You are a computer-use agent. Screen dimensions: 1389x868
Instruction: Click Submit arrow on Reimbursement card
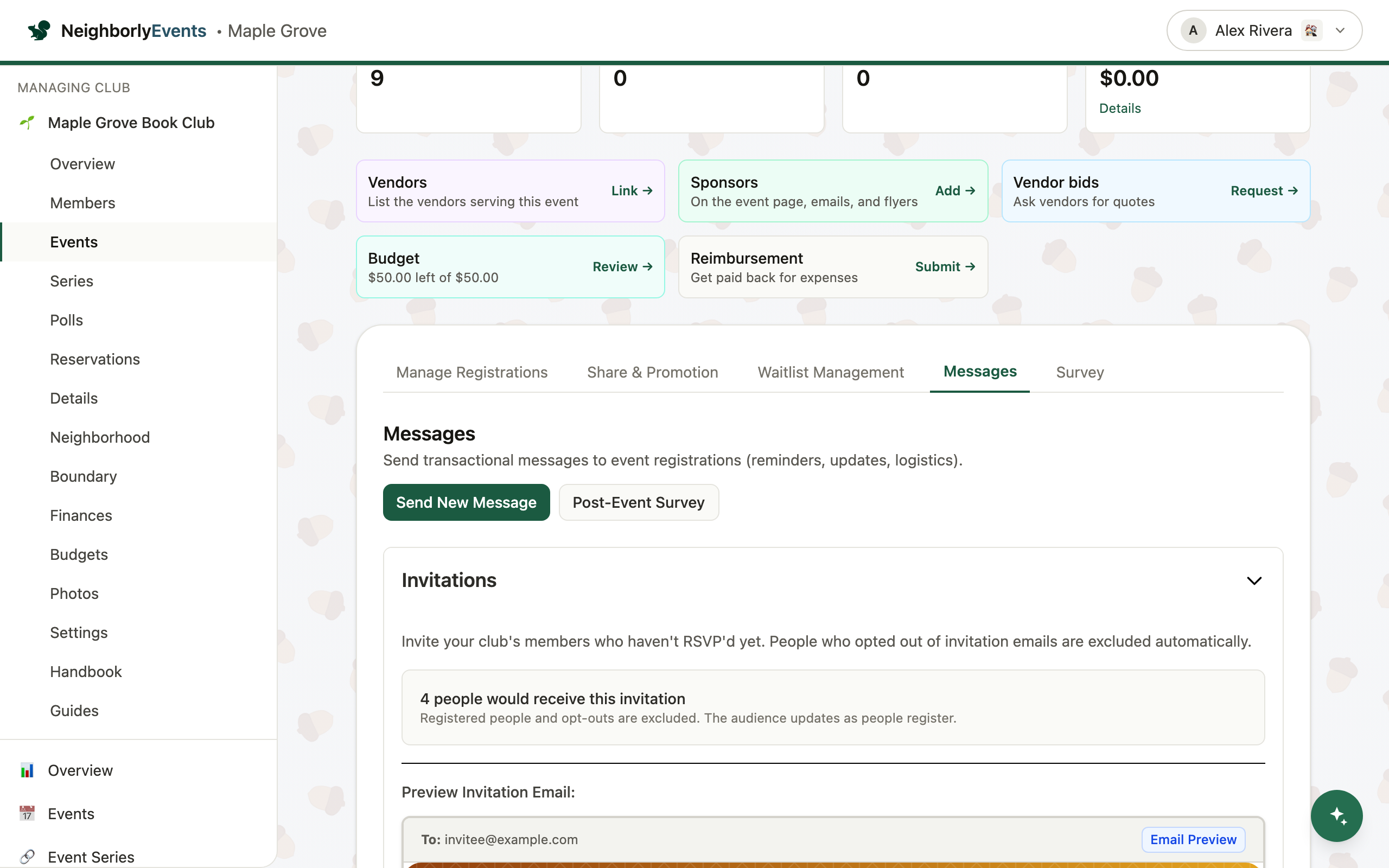[945, 266]
